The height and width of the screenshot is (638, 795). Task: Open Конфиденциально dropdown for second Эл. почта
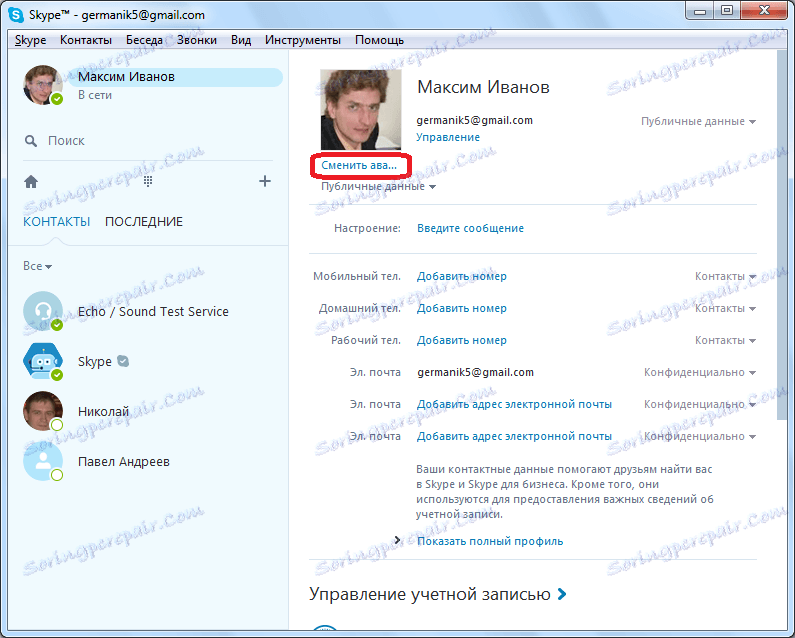(700, 404)
